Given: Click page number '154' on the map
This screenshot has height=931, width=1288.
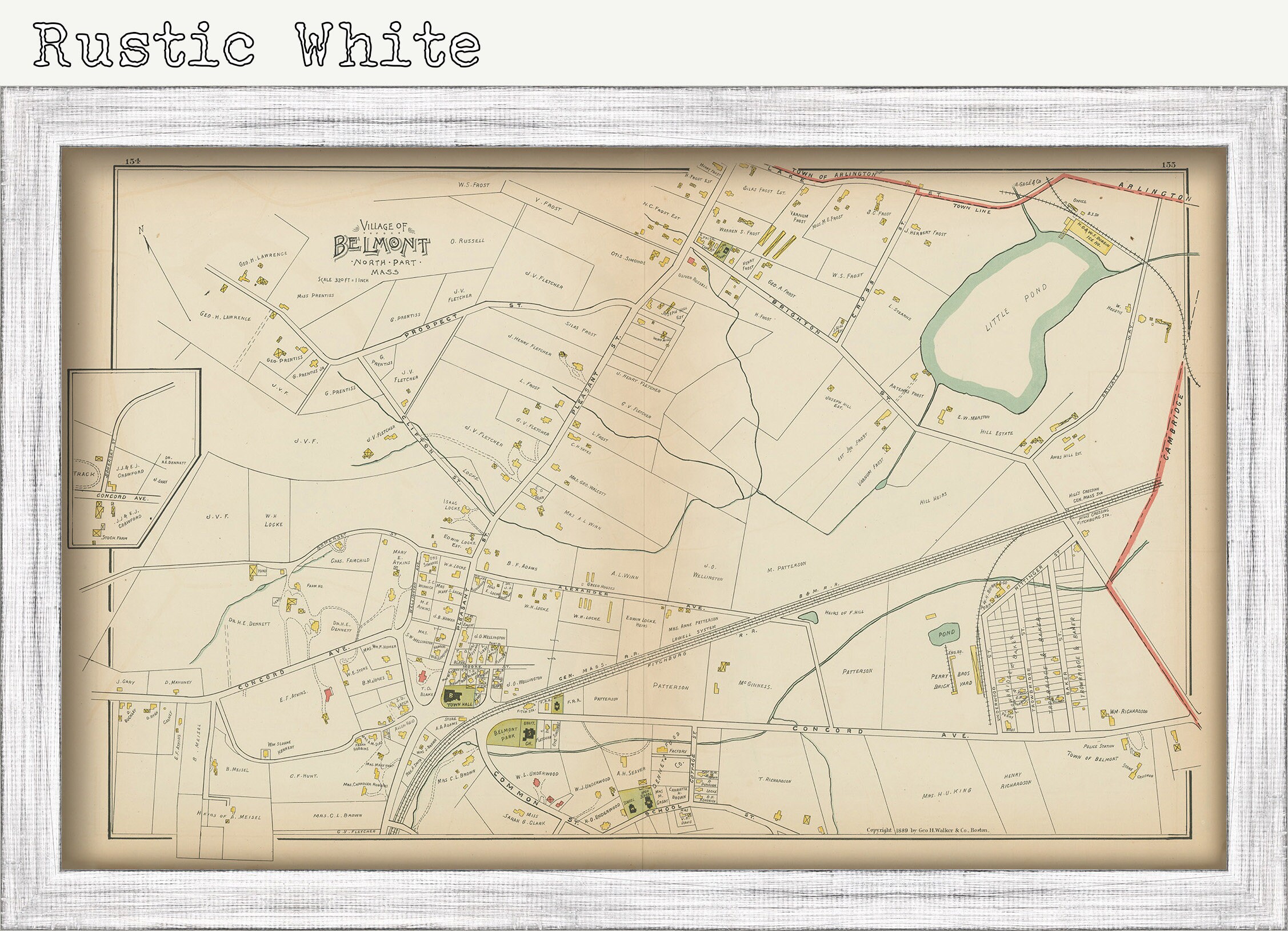Looking at the screenshot, I should point(133,163).
